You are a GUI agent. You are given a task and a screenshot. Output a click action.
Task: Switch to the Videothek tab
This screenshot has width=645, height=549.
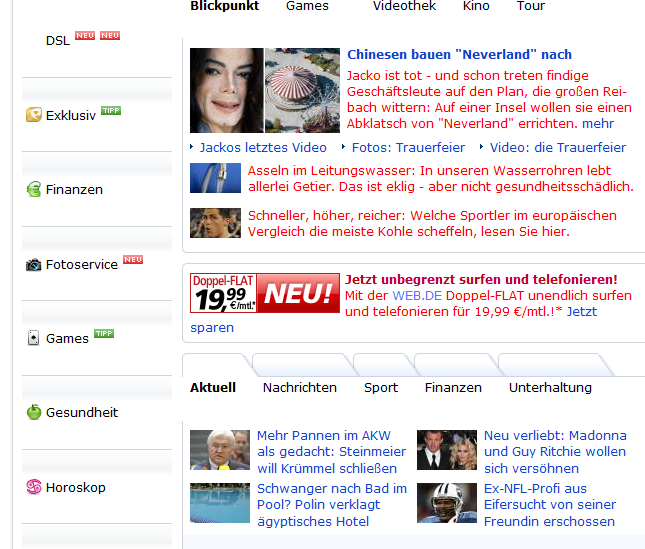point(404,6)
